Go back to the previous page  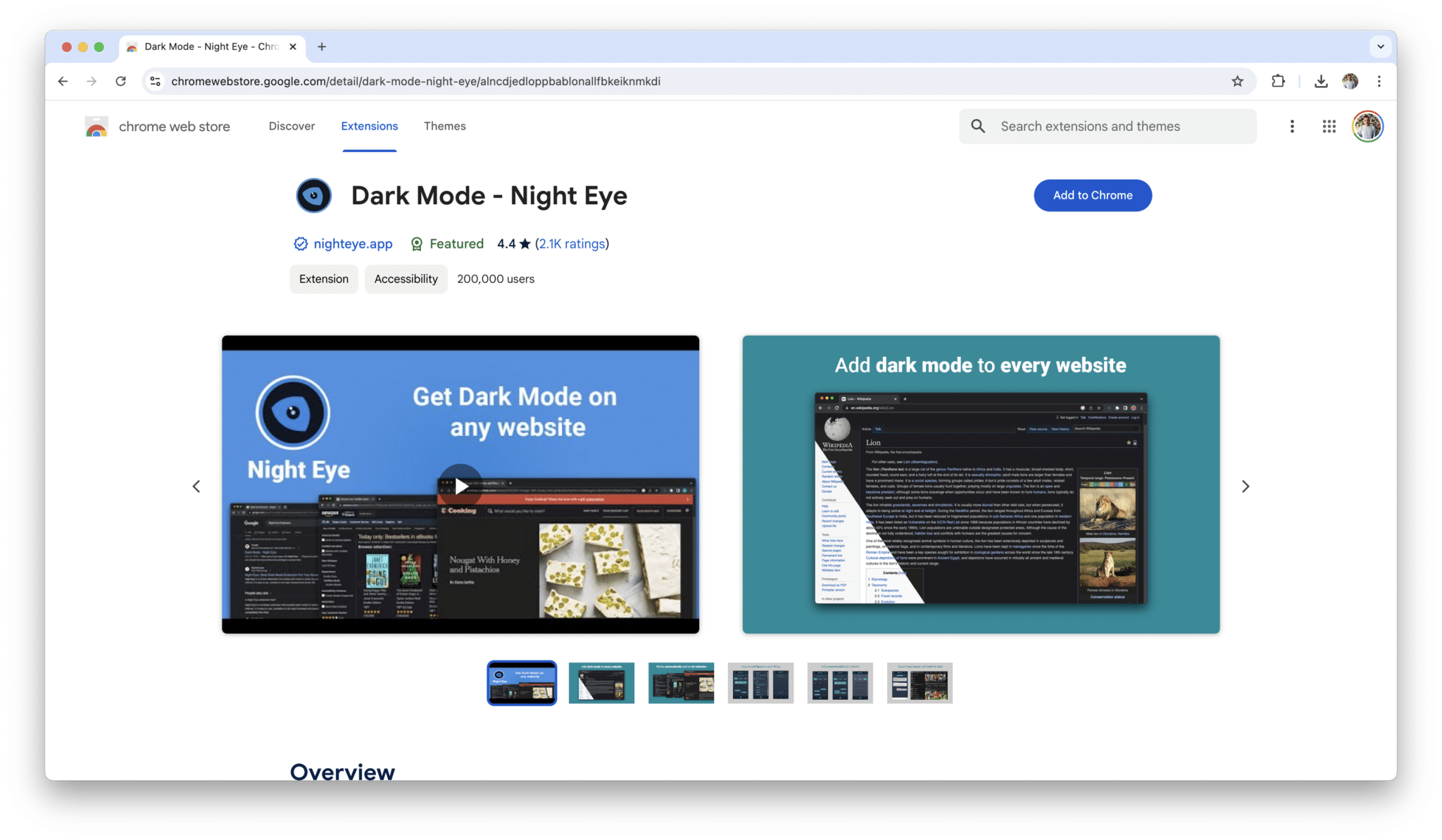[x=63, y=81]
